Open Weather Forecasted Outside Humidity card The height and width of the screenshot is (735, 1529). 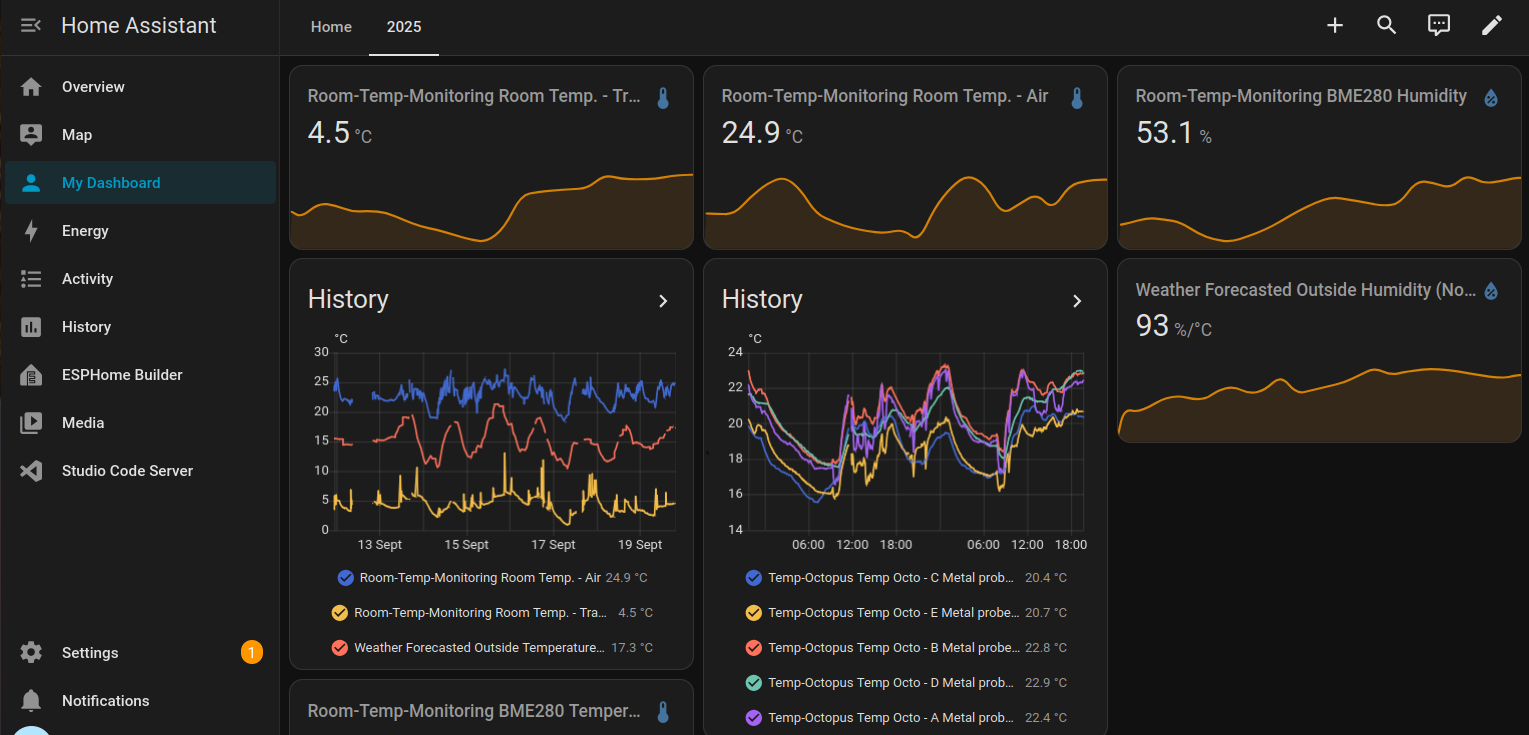(1319, 351)
